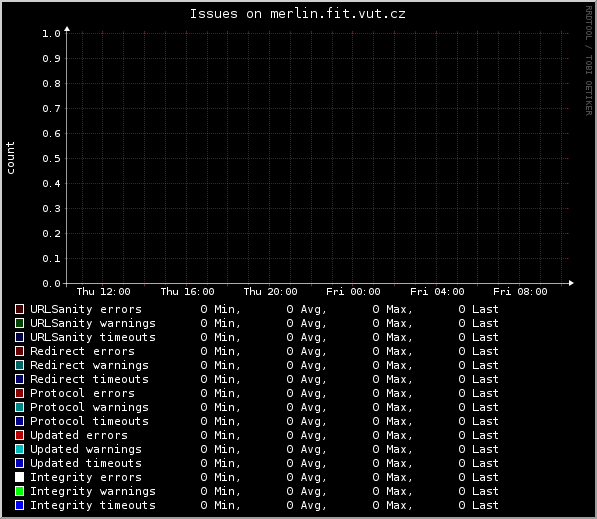The height and width of the screenshot is (519, 597).
Task: Select the Integrity timeouts blue swatch
Action: pyautogui.click(x=19, y=505)
